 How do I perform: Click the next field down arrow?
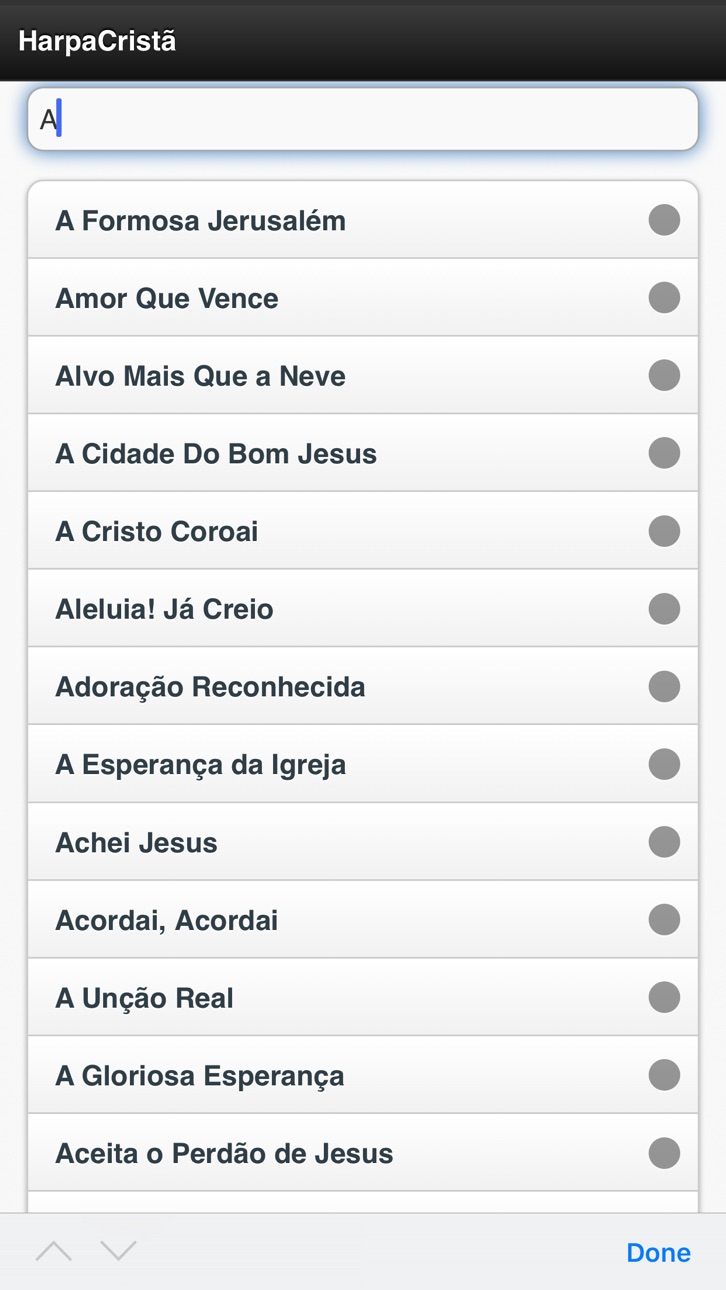click(118, 1251)
